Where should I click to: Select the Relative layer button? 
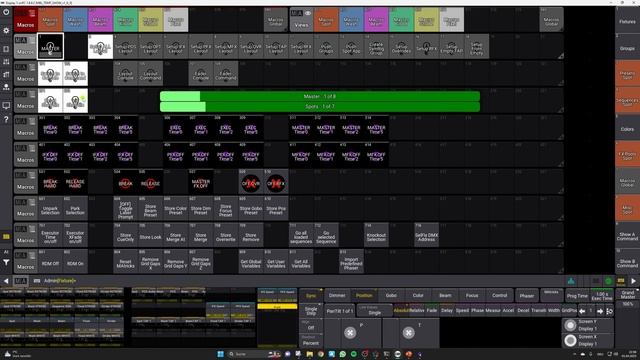coord(416,310)
